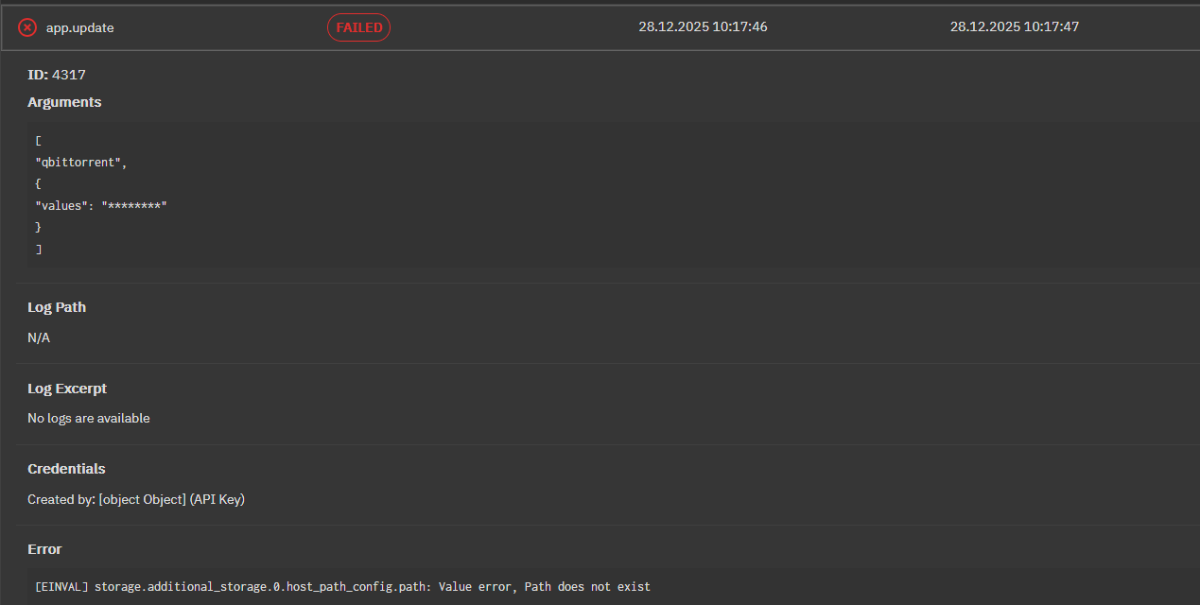
Task: Click the opening bracket in arguments block
Action: click(38, 141)
